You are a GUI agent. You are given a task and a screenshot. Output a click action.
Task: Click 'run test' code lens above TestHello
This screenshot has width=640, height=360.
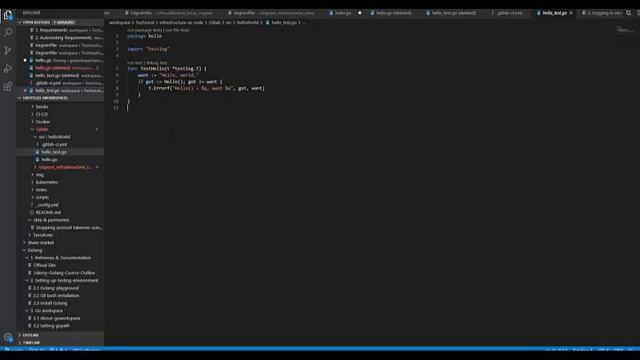pos(135,63)
